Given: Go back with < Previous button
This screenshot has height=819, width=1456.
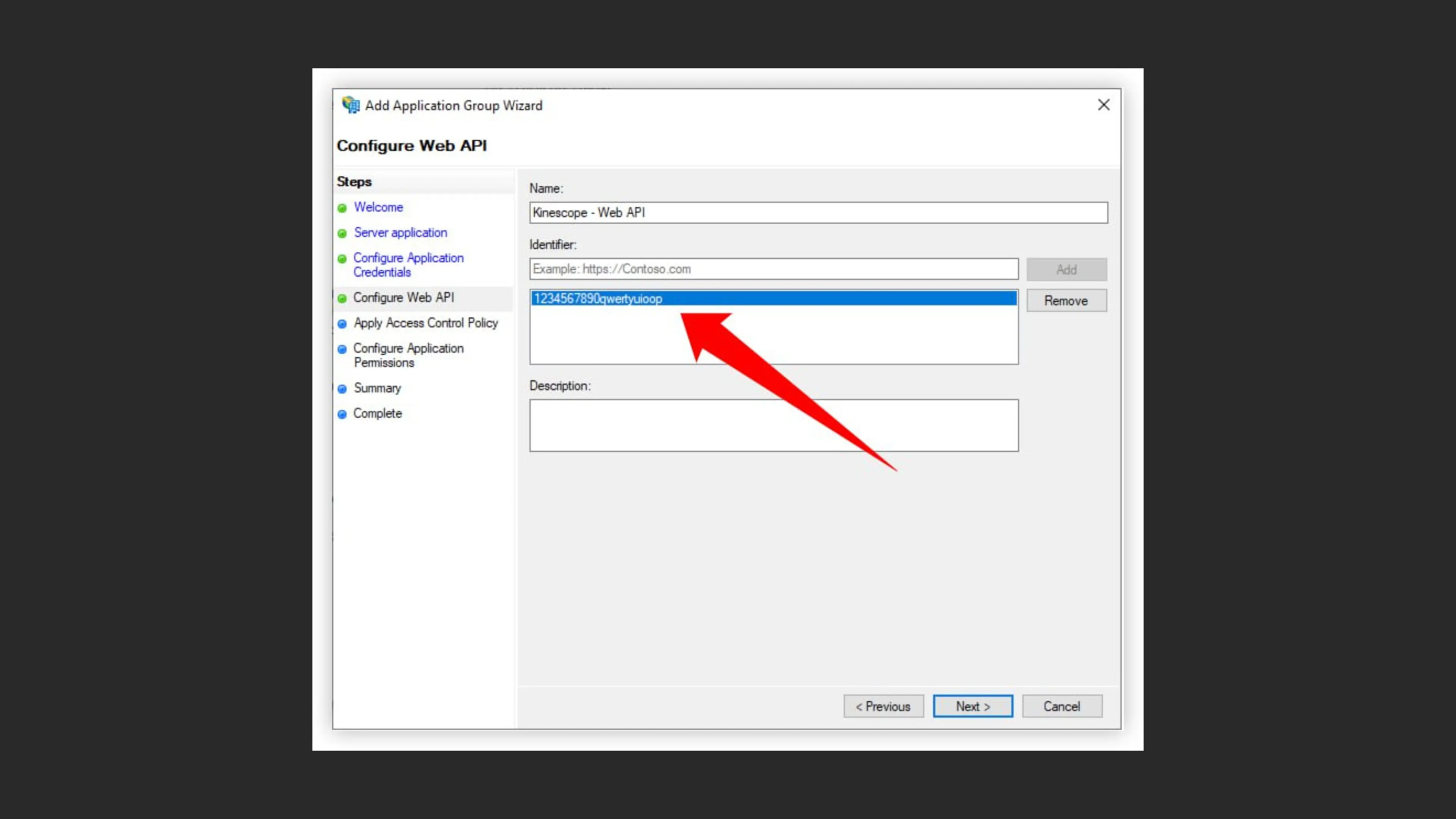Looking at the screenshot, I should pos(883,706).
